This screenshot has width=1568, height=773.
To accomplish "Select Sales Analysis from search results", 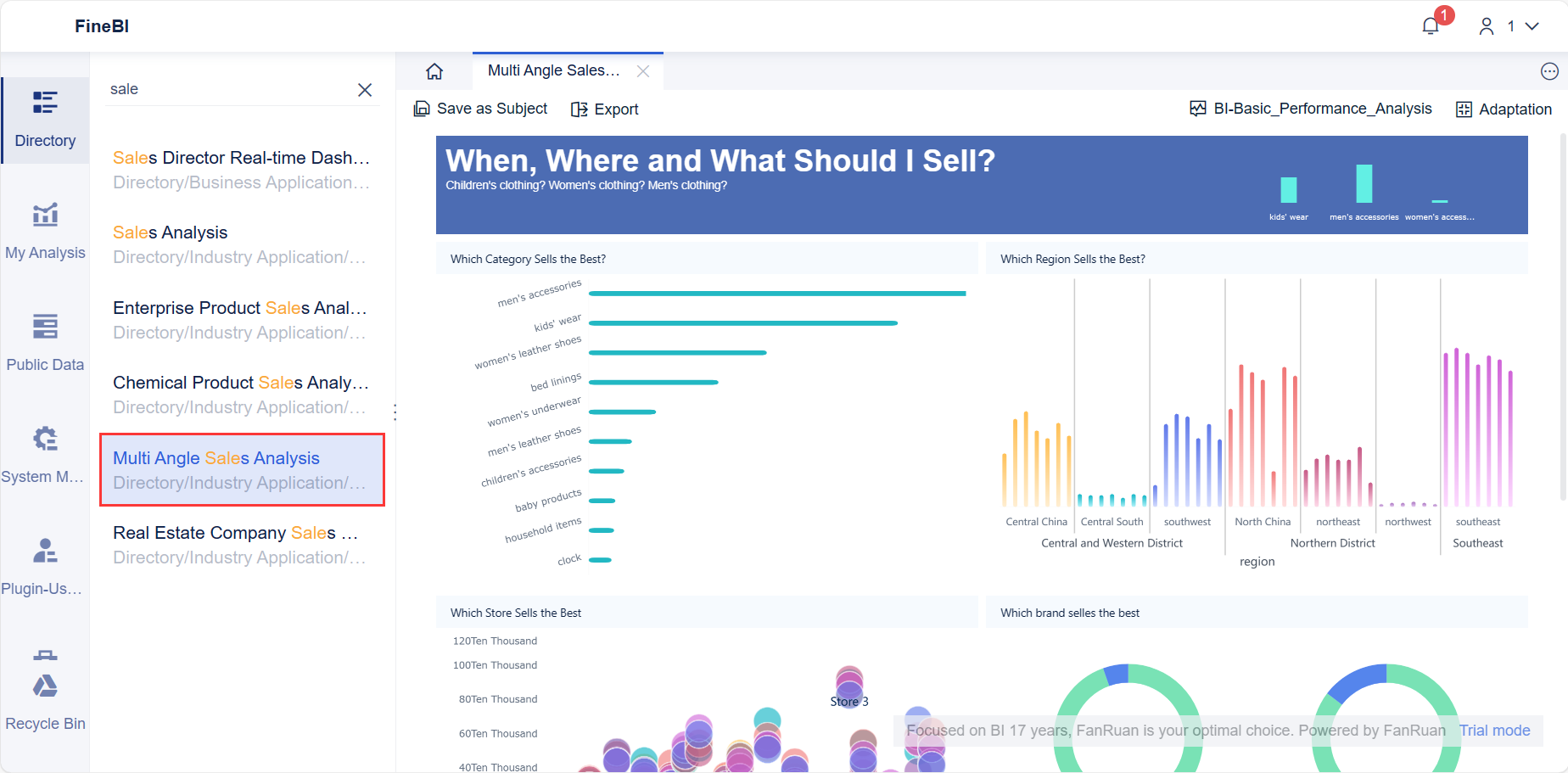I will click(170, 232).
